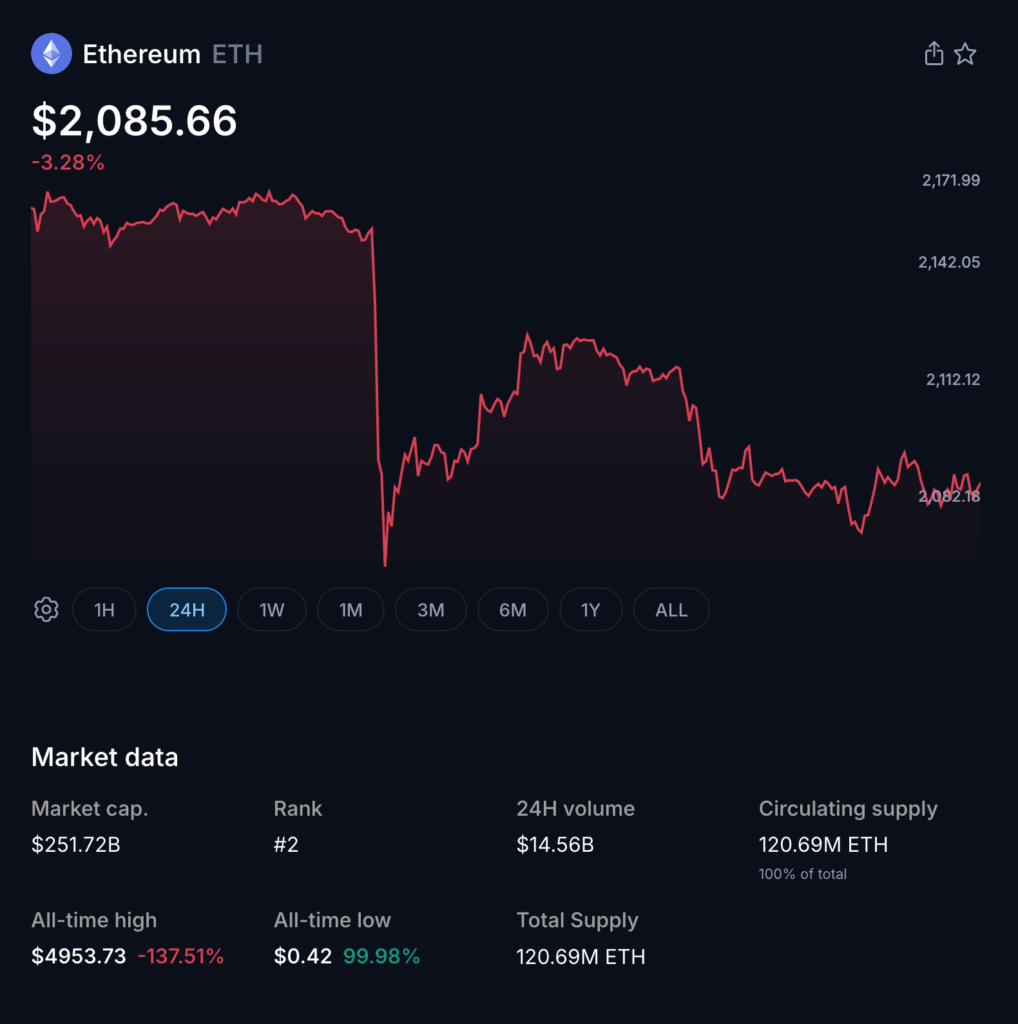
Task: Select the ETH diamond symbol in the logo
Action: (51, 53)
